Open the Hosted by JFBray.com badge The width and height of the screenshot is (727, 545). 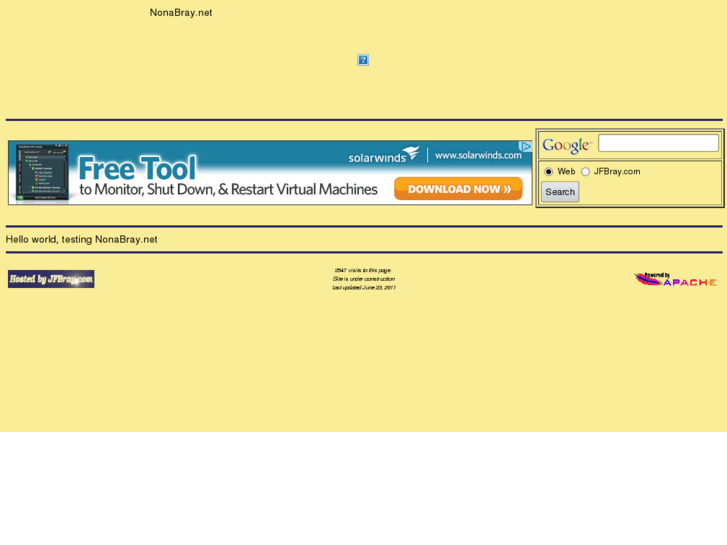coord(51,279)
